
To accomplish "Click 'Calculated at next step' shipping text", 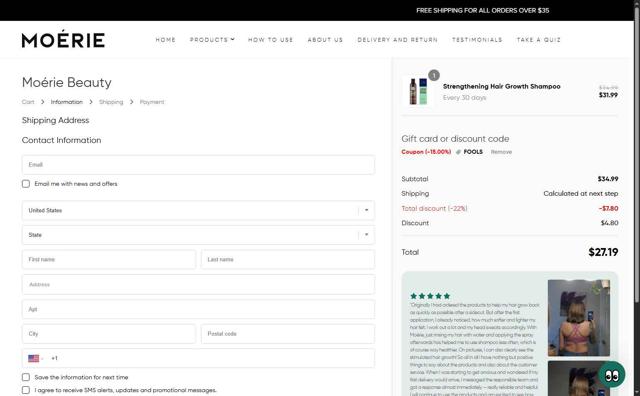I will tap(581, 194).
